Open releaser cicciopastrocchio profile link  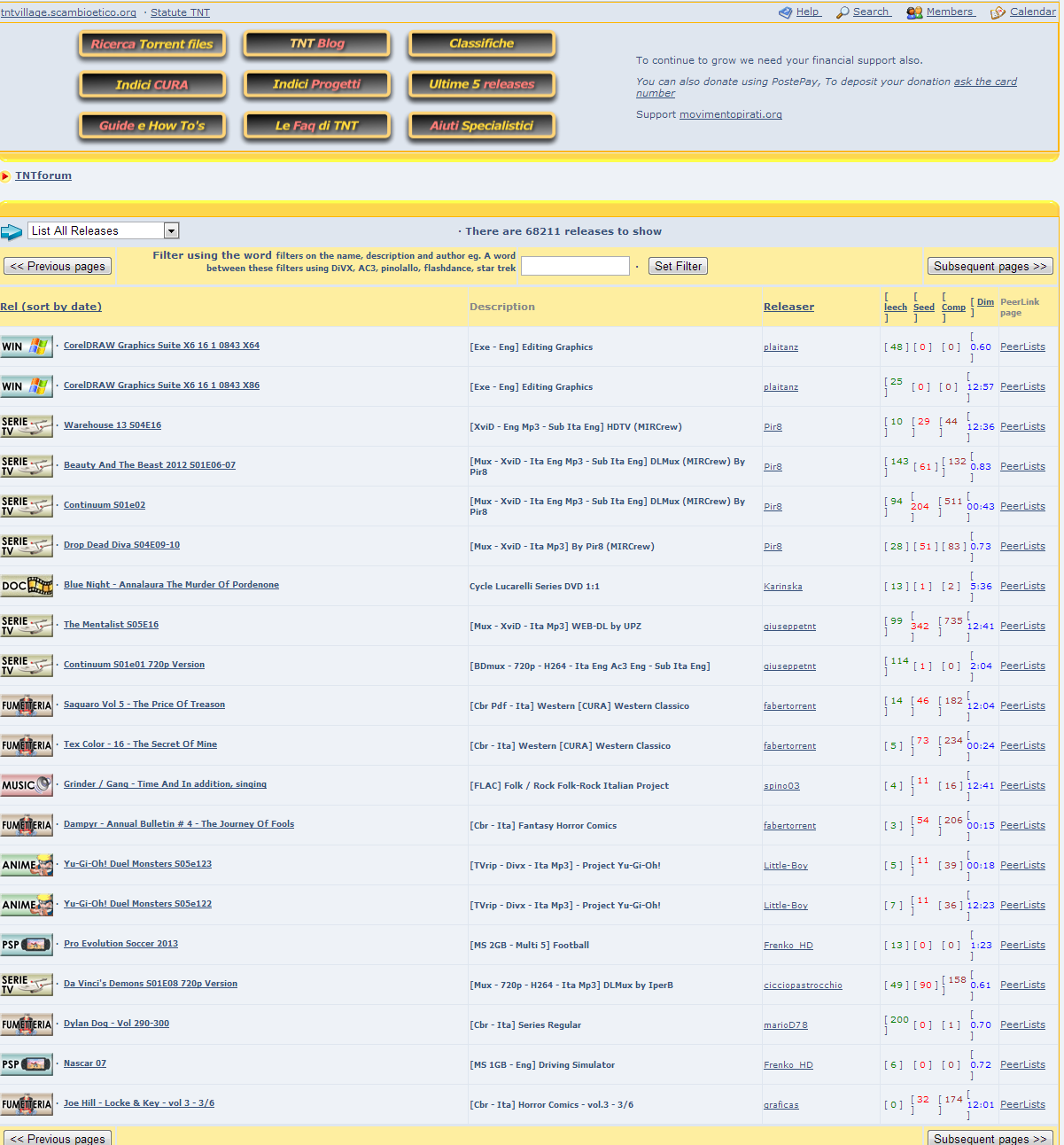[x=803, y=985]
